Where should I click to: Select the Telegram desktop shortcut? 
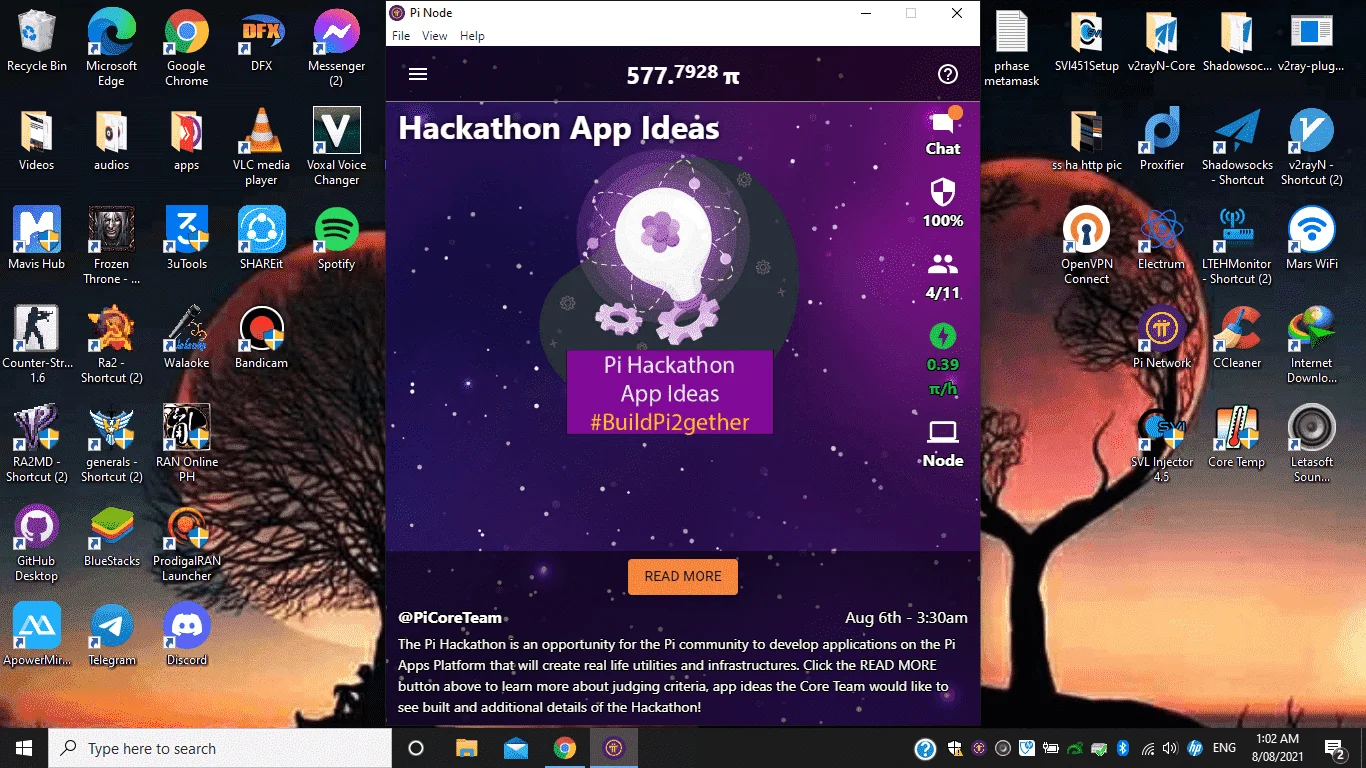(111, 635)
